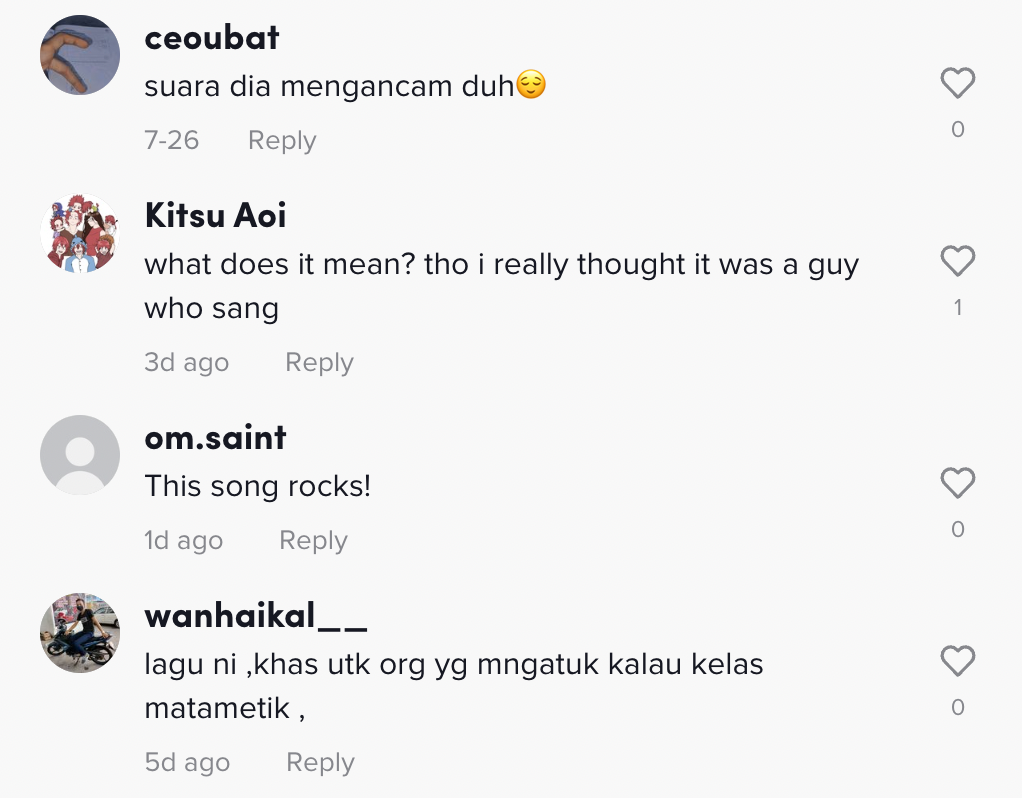1022x798 pixels.
Task: Open ceoubat's profile picture
Action: coord(80,55)
